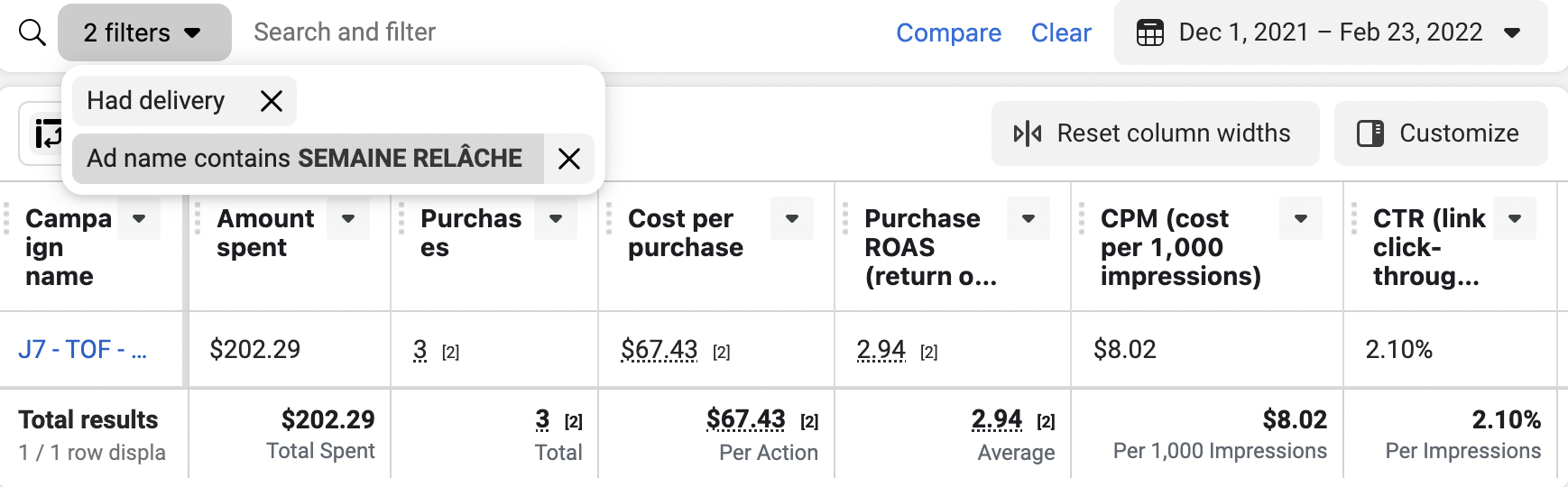
Task: Remove the Had delivery filter
Action: pos(271,101)
